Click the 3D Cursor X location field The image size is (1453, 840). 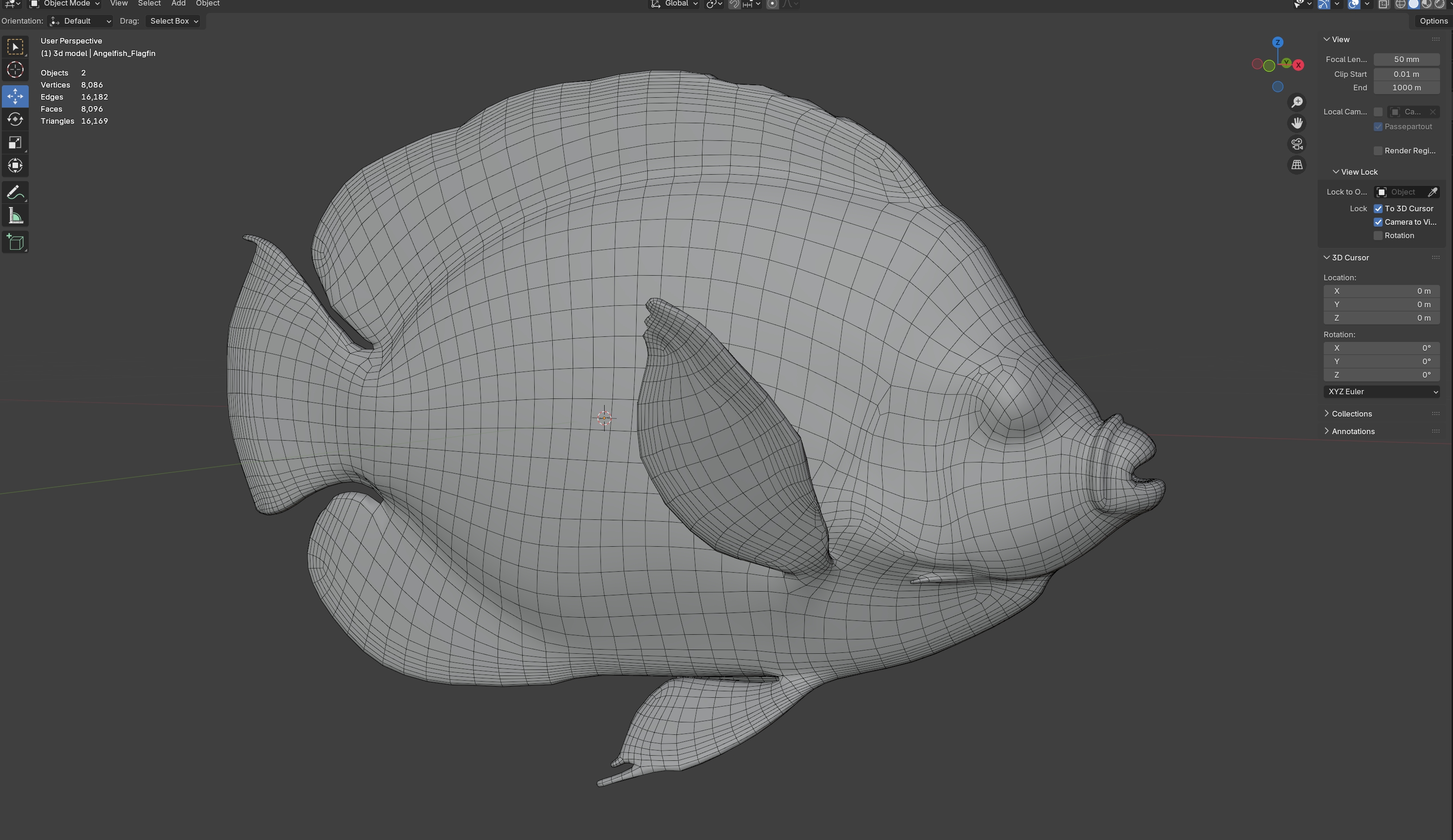pos(1382,291)
